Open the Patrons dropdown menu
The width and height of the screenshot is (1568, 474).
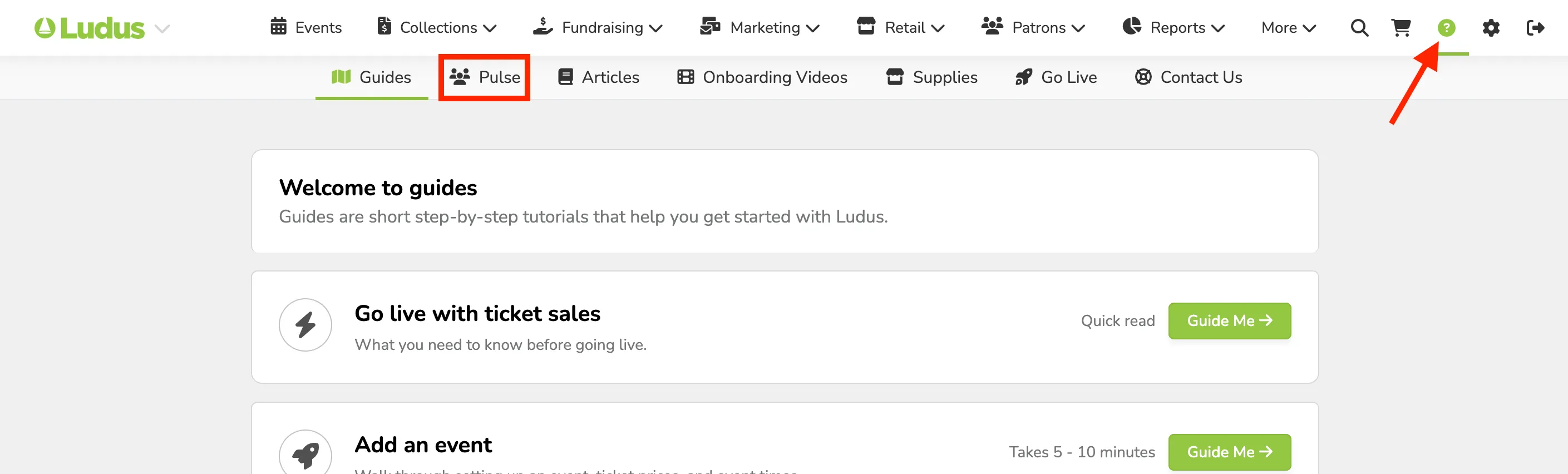[1033, 27]
